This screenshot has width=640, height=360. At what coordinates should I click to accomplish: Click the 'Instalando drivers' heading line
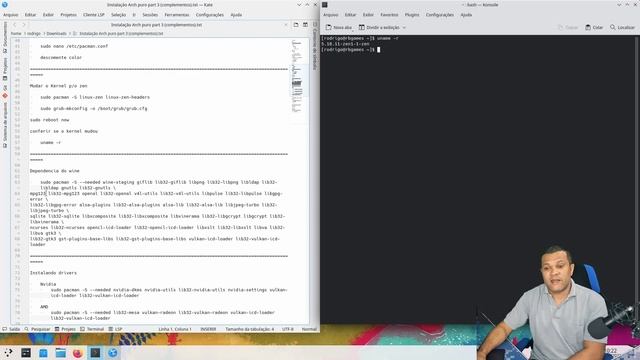click(x=53, y=273)
